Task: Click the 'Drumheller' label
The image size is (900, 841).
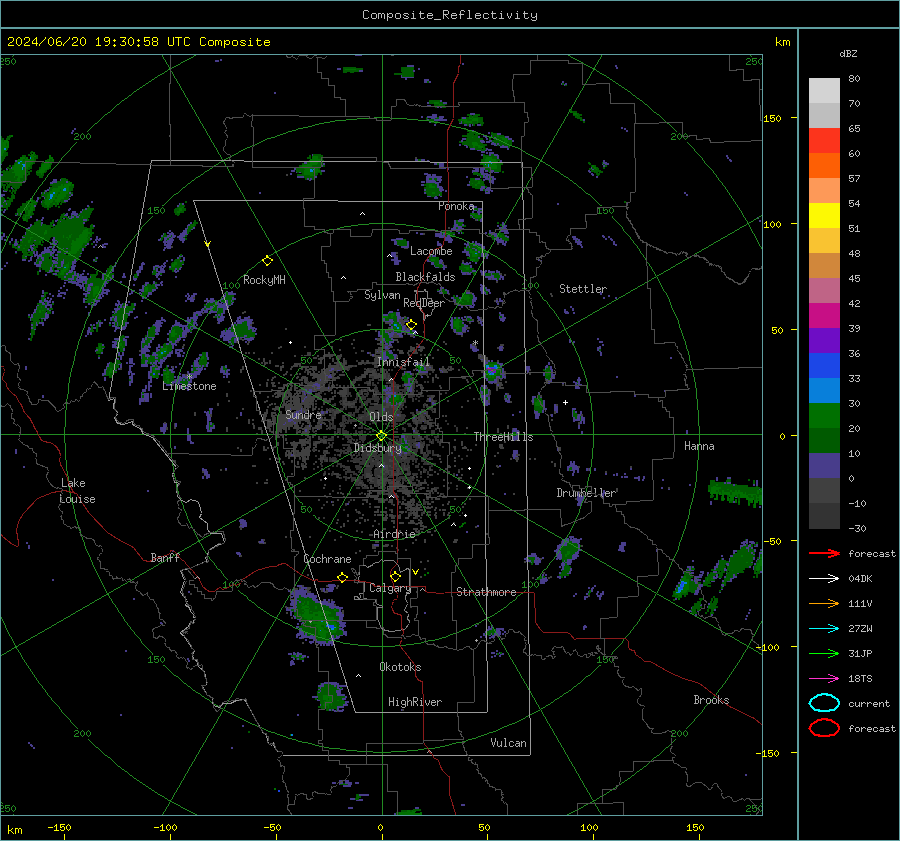Action: click(x=586, y=493)
